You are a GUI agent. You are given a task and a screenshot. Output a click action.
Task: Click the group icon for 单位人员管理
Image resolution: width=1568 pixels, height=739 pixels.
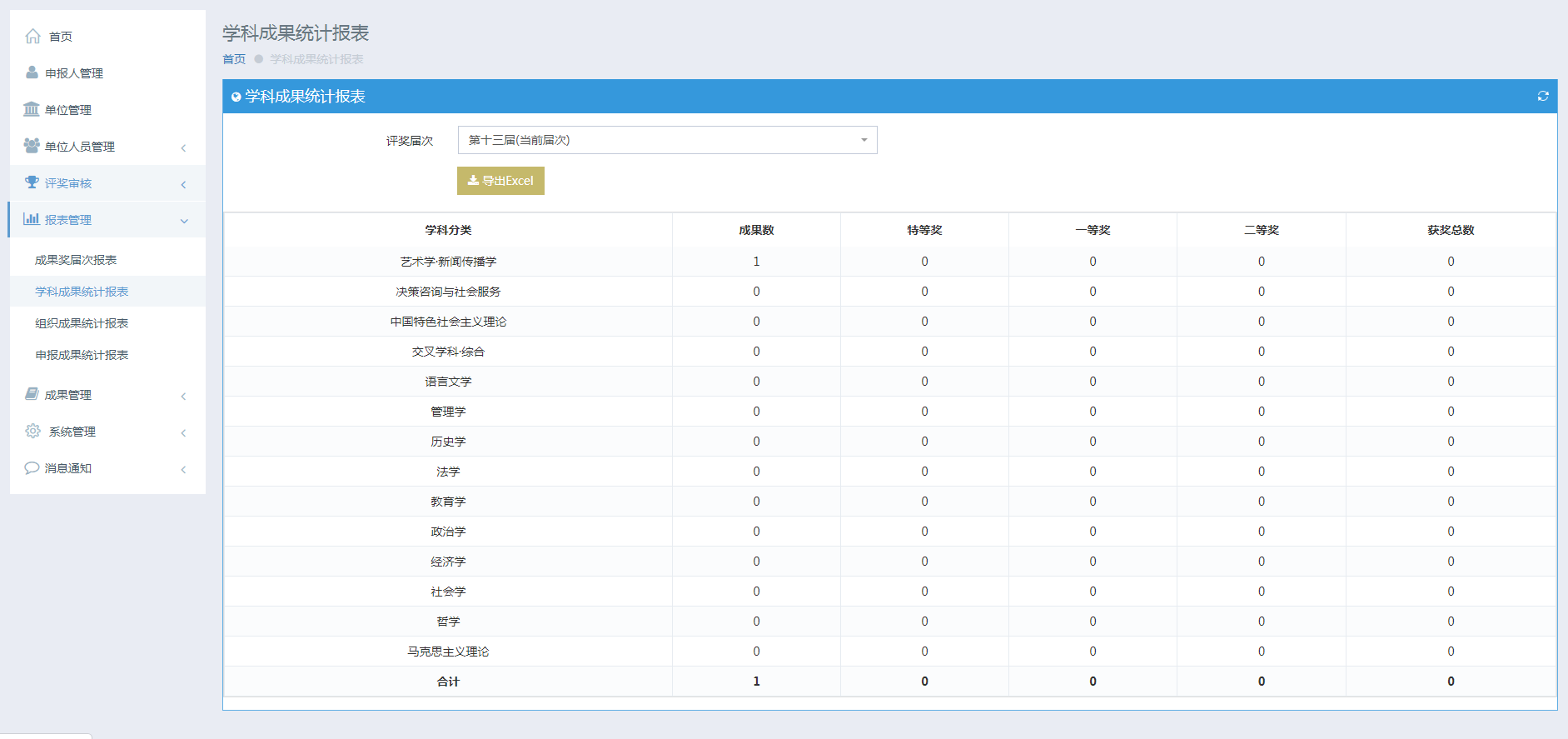pos(32,146)
